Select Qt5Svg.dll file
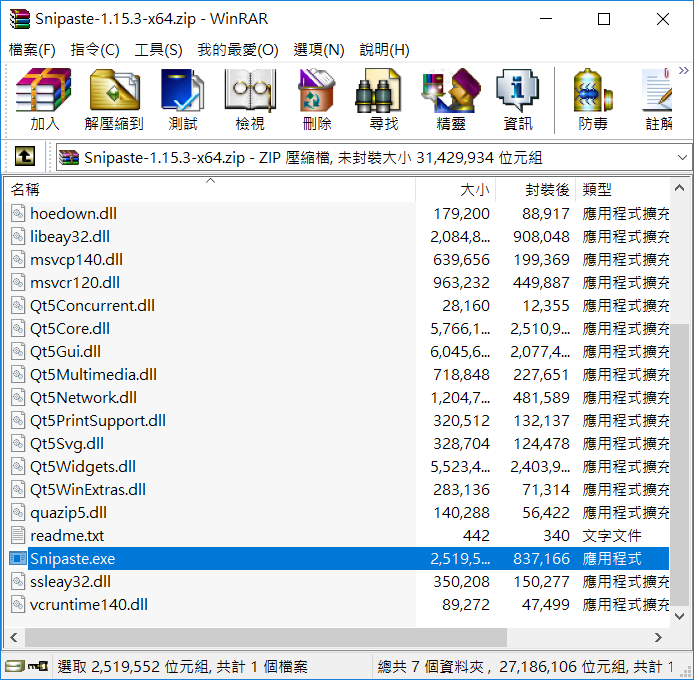Screen dimensions: 694x680 click(x=67, y=444)
